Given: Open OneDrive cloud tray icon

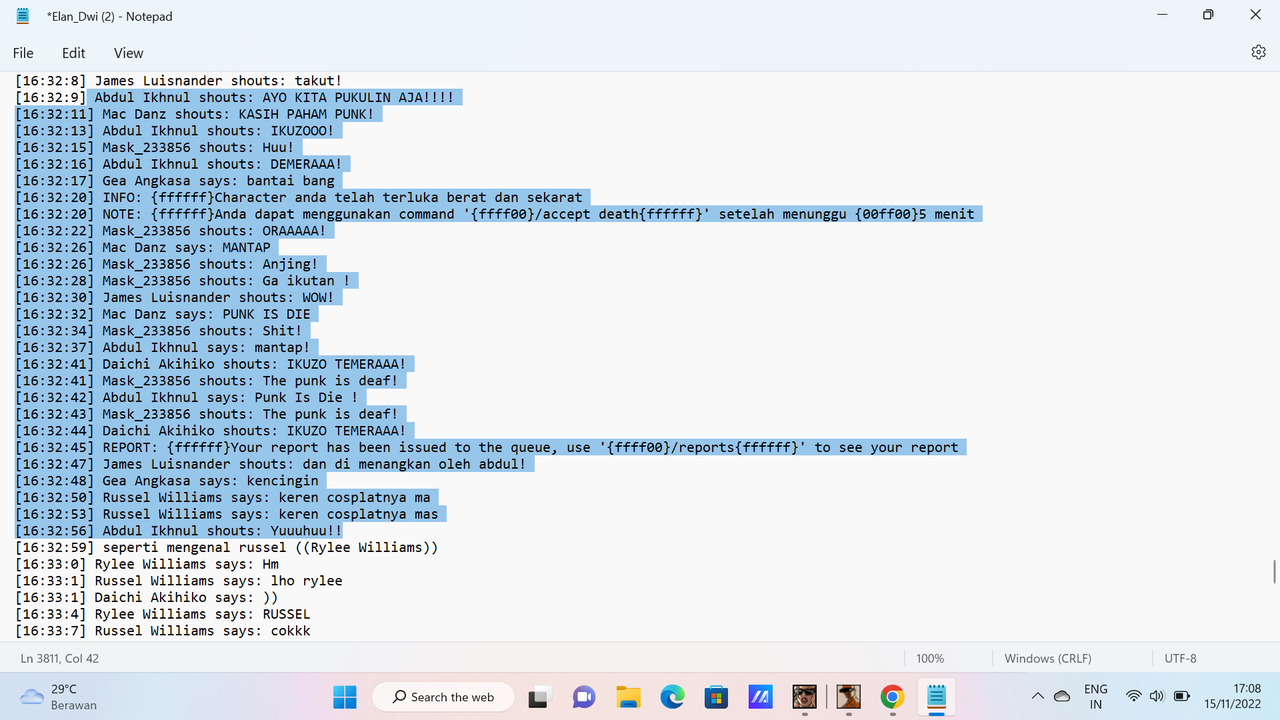Looking at the screenshot, I should 1062,696.
